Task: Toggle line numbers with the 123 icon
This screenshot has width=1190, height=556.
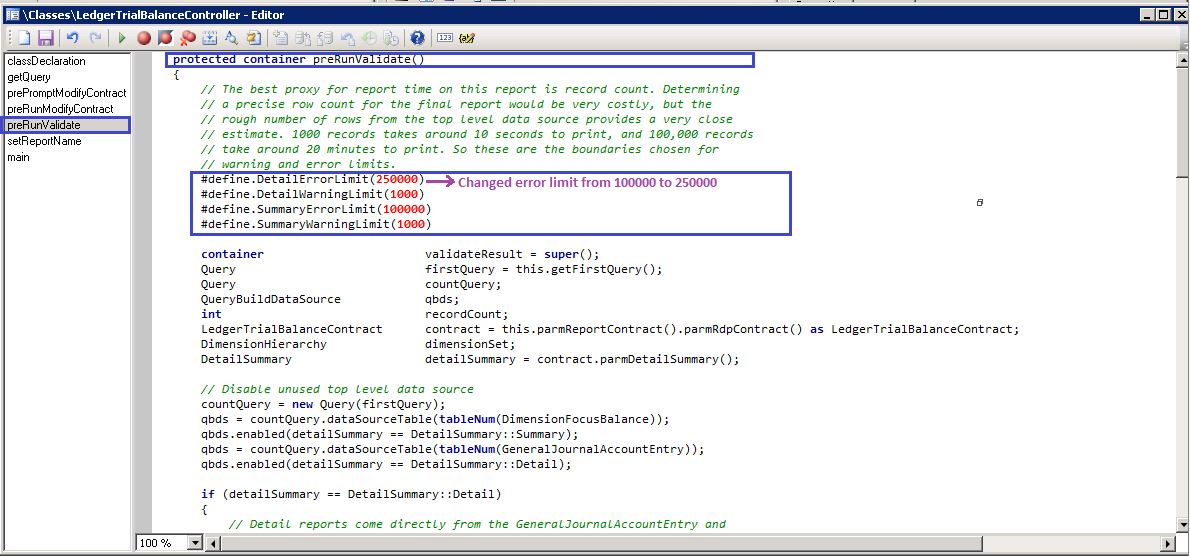Action: pyautogui.click(x=445, y=37)
